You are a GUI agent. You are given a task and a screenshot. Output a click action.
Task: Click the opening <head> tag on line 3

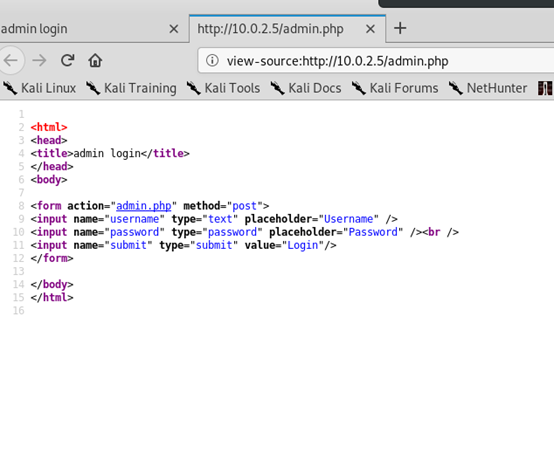[49, 140]
